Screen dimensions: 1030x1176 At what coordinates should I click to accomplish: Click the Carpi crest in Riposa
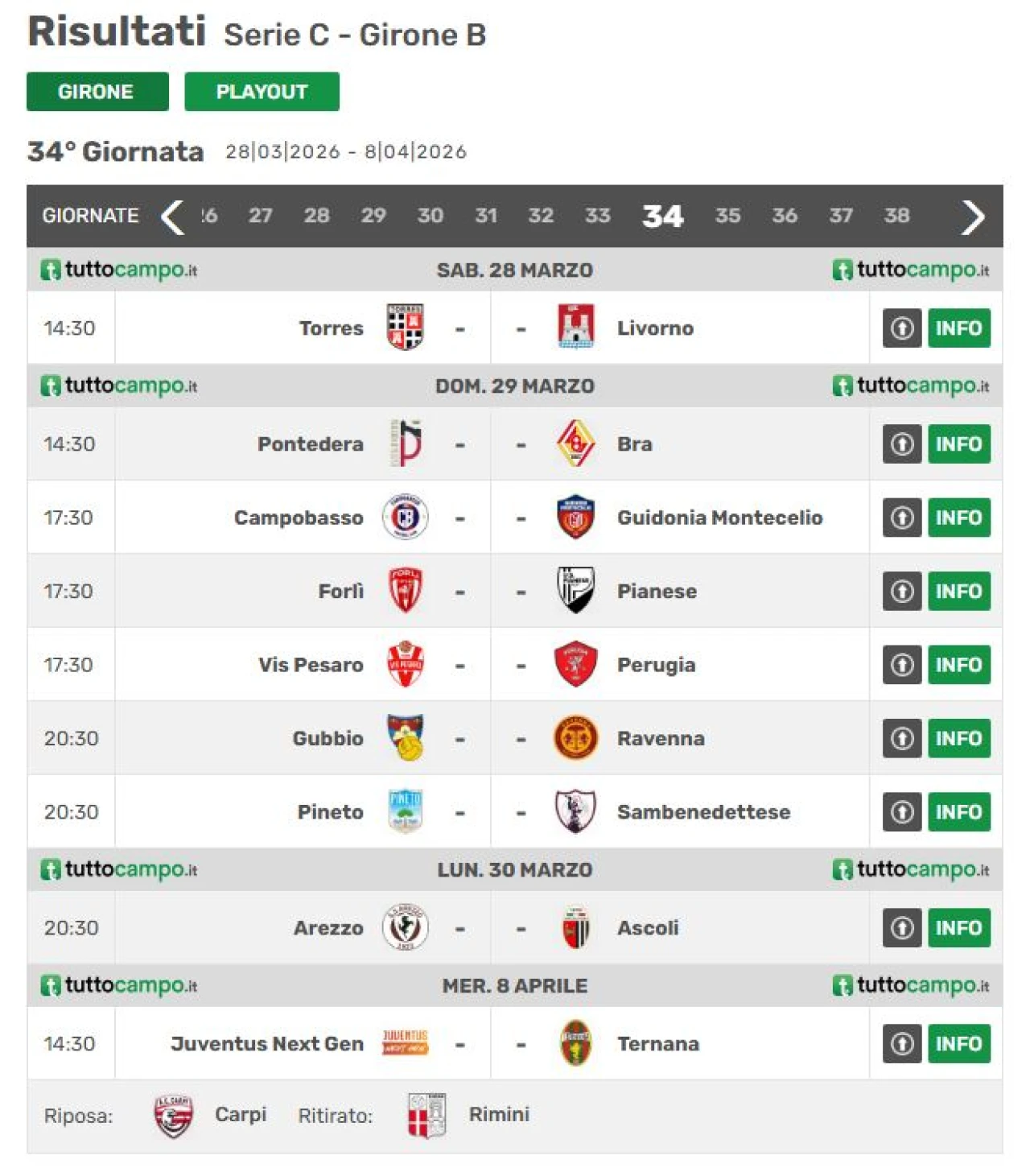173,1115
